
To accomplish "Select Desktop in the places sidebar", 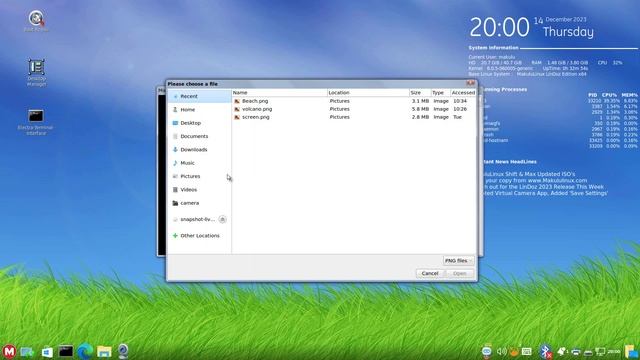I will point(199,123).
